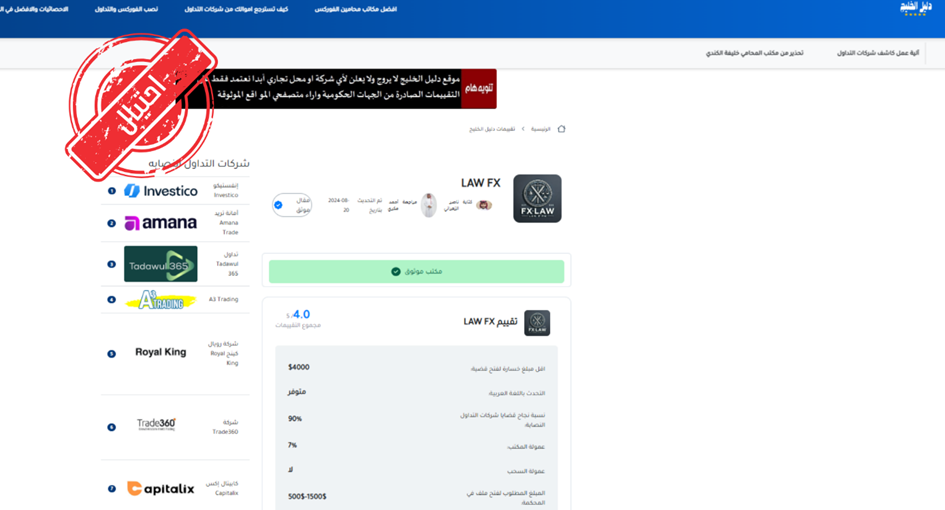Click the small FX LAW rating logo
This screenshot has width=945, height=510.
tap(537, 323)
